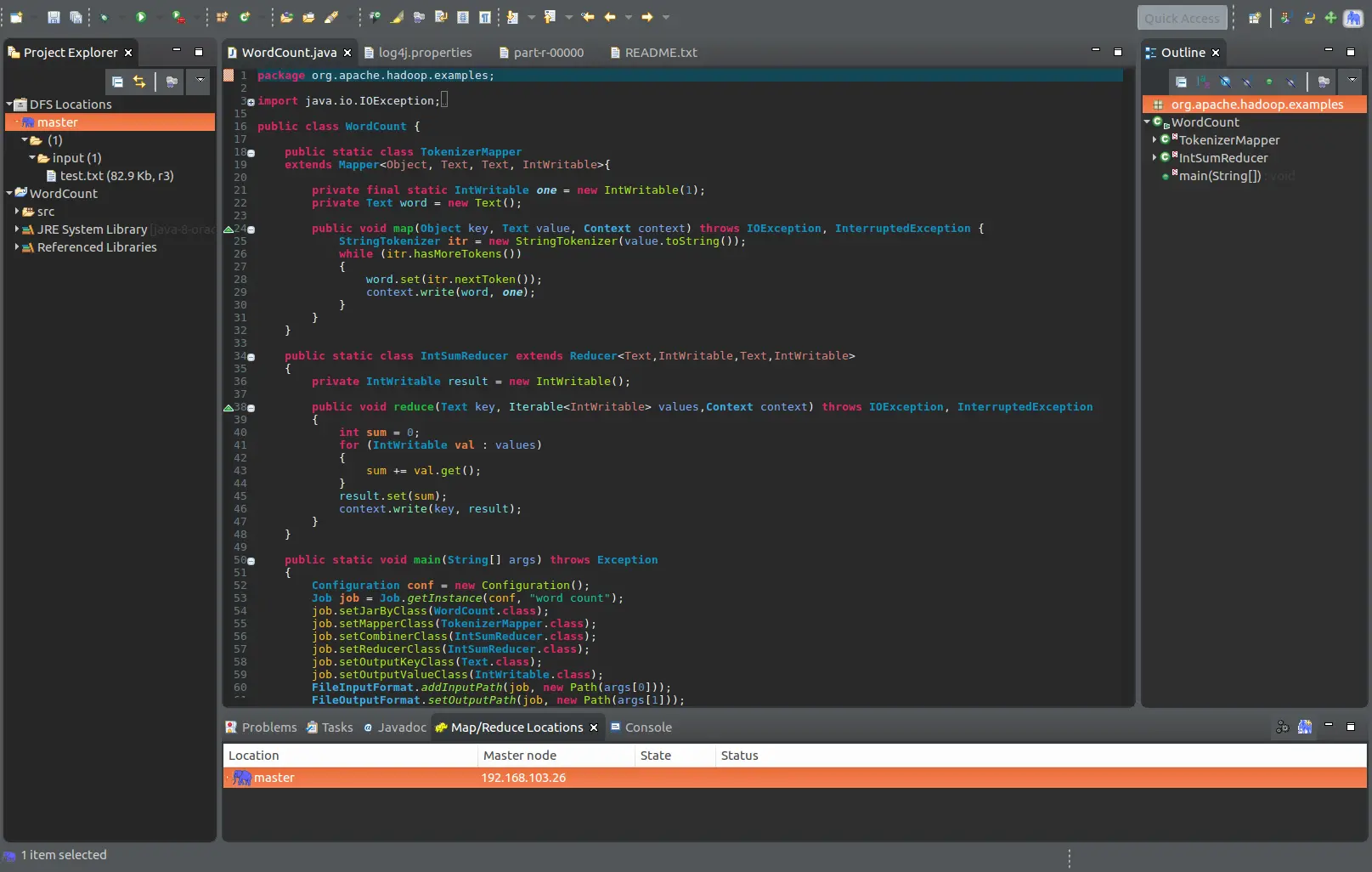
Task: Toggle Block Selection Mode icon
Action: coord(463,17)
